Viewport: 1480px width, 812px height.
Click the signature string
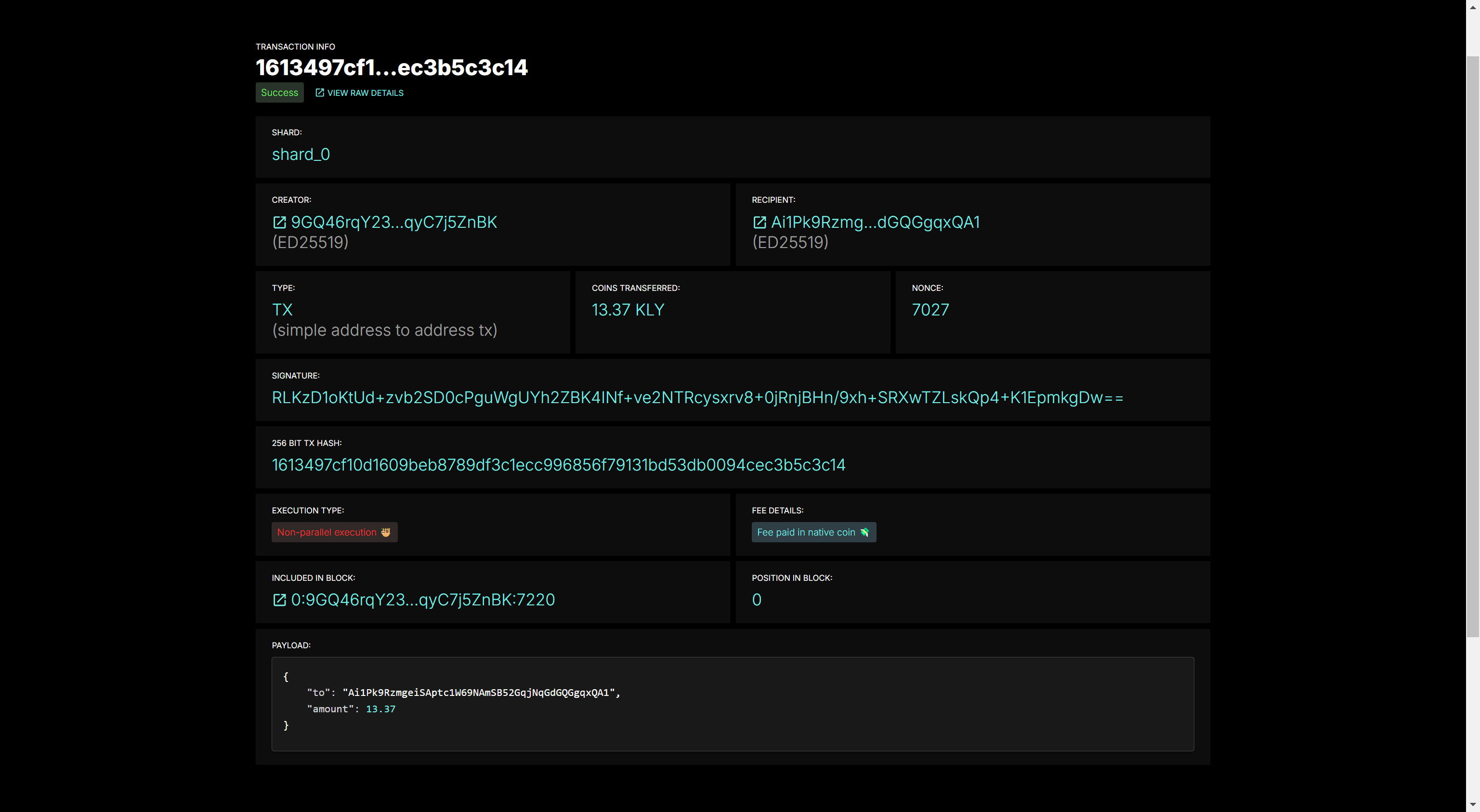coord(697,398)
